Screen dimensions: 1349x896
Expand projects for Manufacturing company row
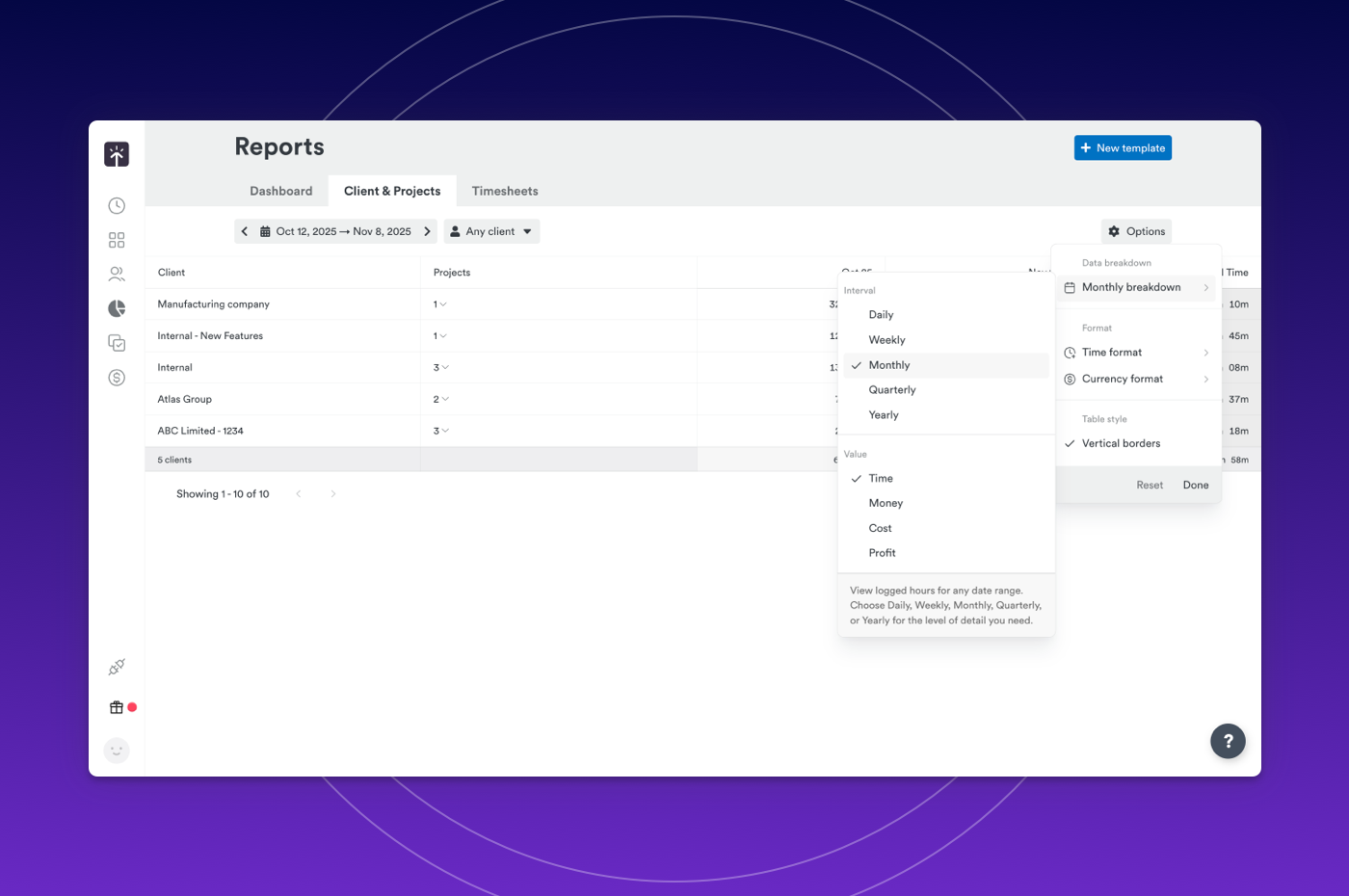[x=440, y=304]
